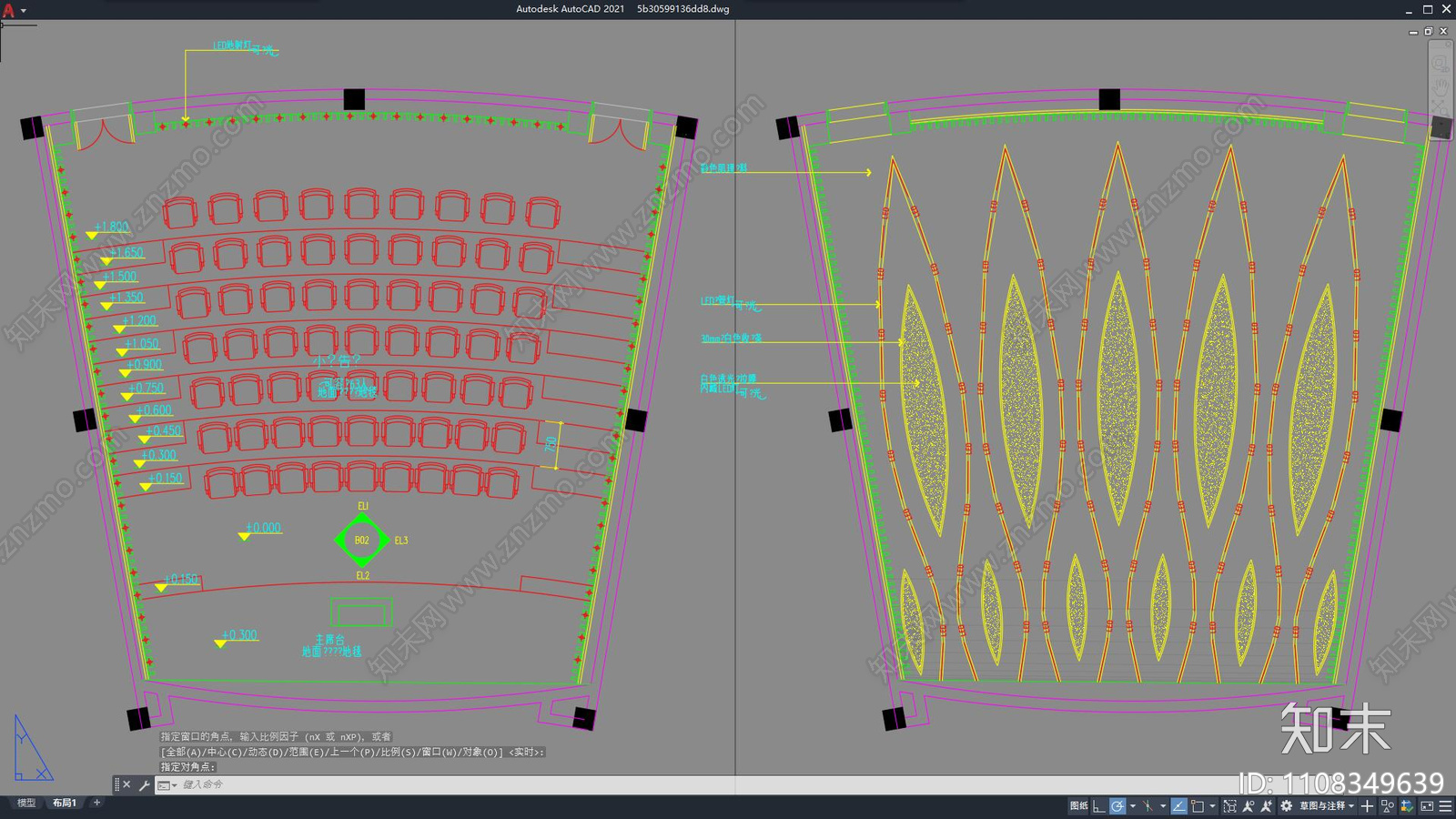
Task: Close the drawing viewport window
Action: [1443, 32]
